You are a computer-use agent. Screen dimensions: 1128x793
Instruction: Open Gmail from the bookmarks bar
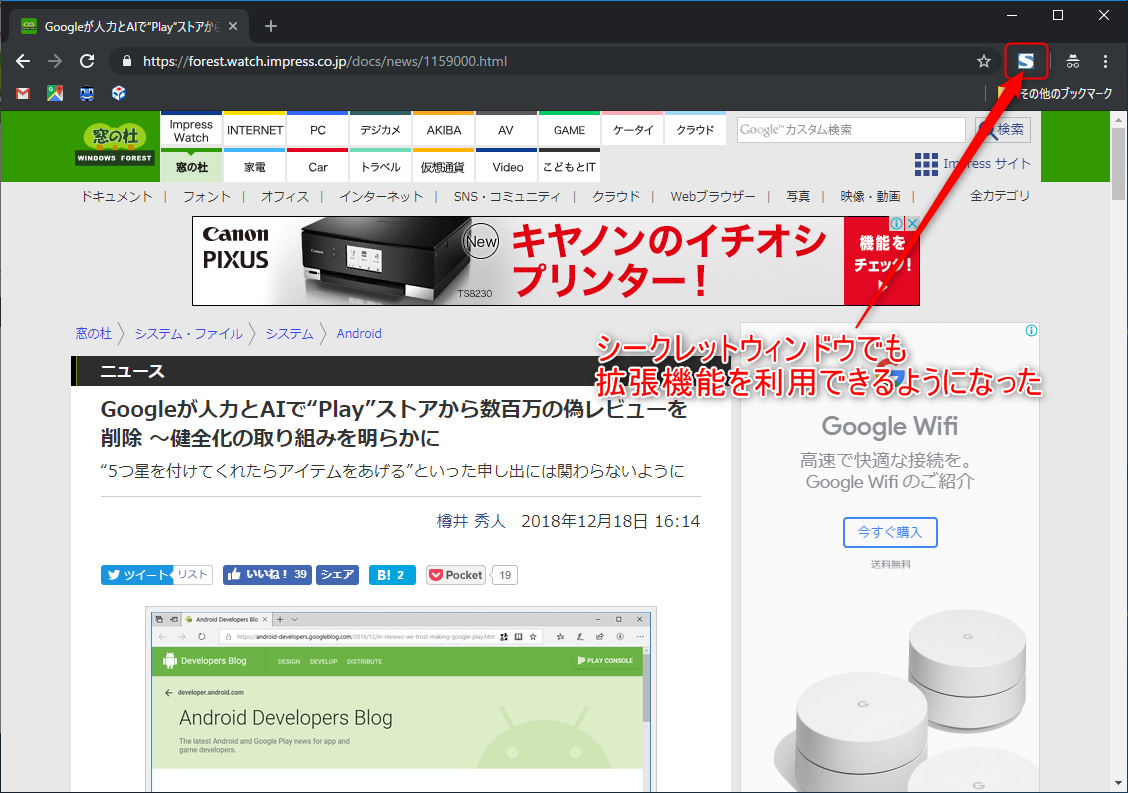coord(23,93)
